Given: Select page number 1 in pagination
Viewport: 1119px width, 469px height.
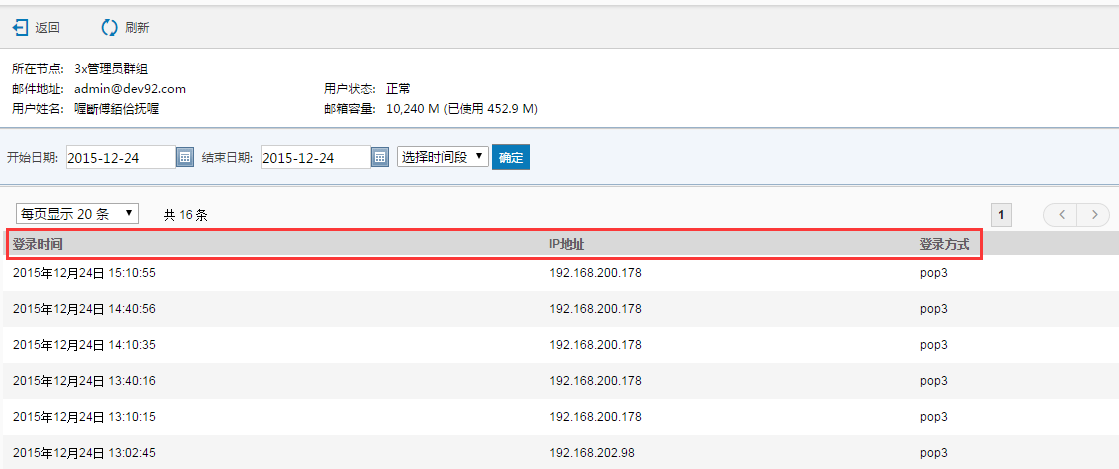Looking at the screenshot, I should (1002, 214).
